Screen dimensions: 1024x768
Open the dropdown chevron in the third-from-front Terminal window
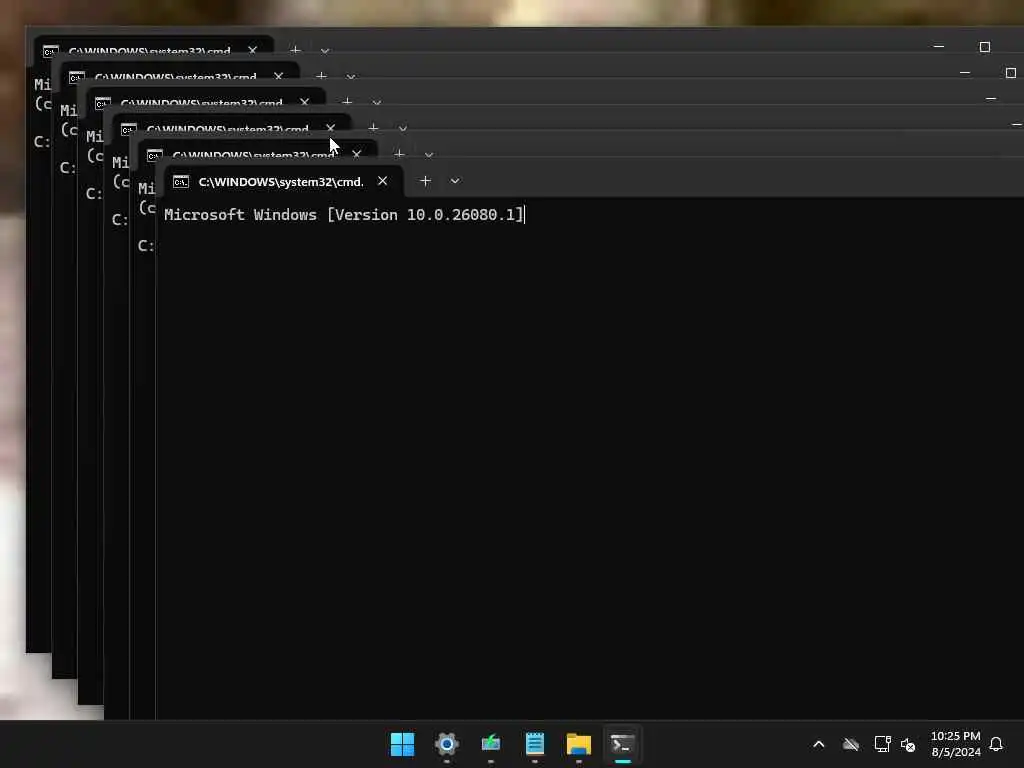[403, 129]
